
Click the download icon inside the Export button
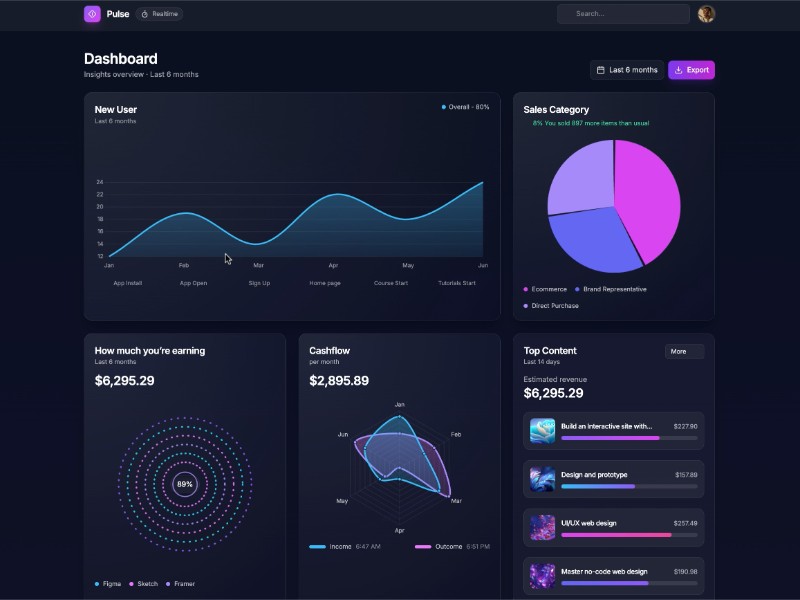pyautogui.click(x=678, y=70)
